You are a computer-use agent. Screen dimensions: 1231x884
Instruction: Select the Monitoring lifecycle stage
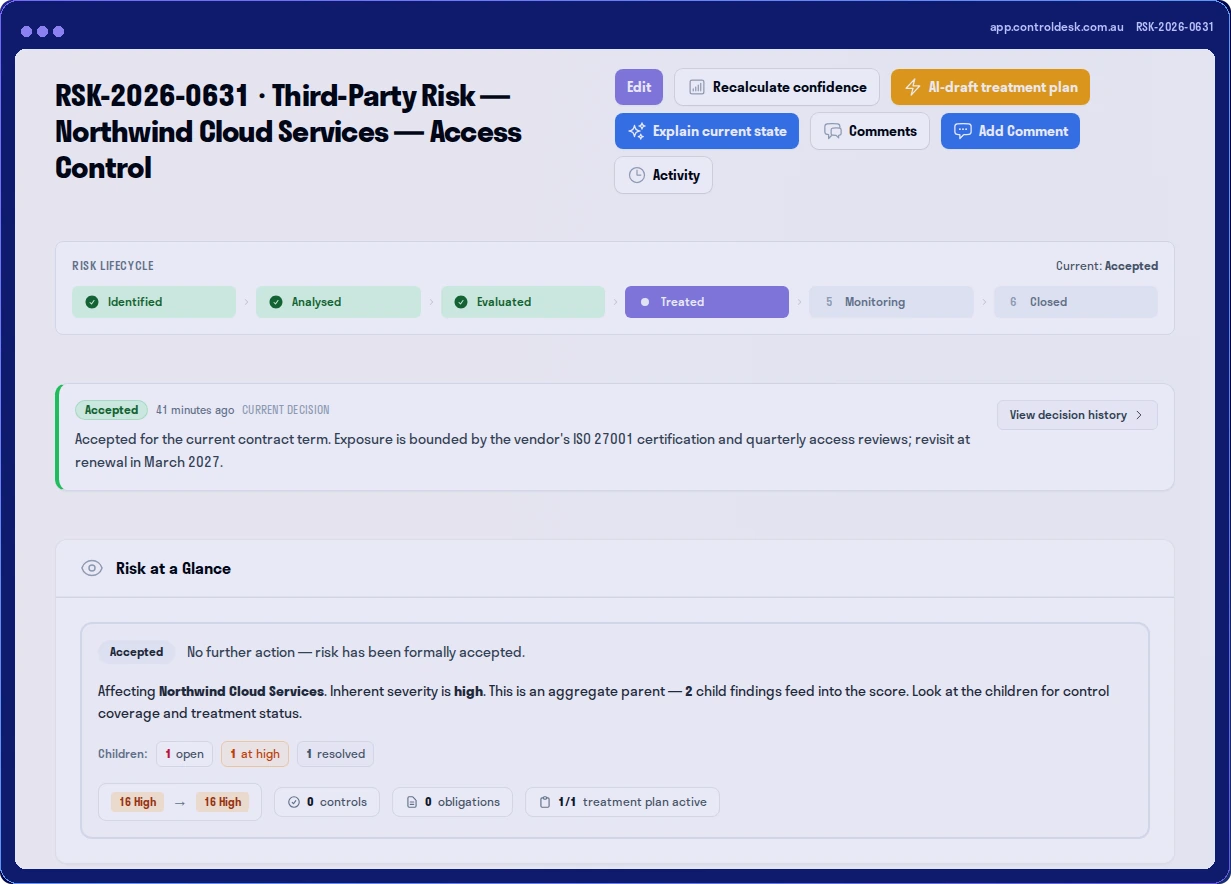coord(891,302)
